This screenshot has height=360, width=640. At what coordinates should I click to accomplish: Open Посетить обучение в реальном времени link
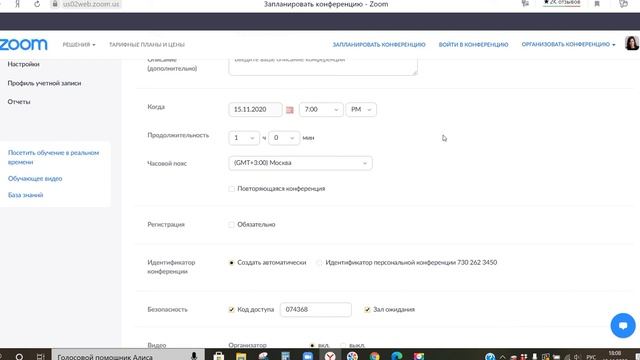click(53, 157)
